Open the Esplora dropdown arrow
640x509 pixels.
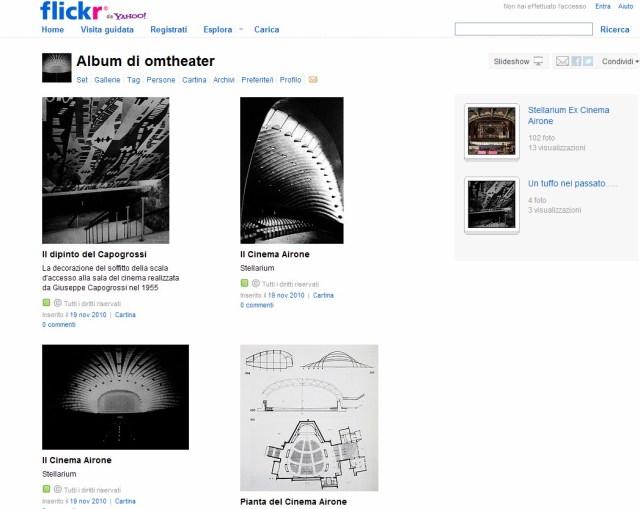pyautogui.click(x=241, y=29)
